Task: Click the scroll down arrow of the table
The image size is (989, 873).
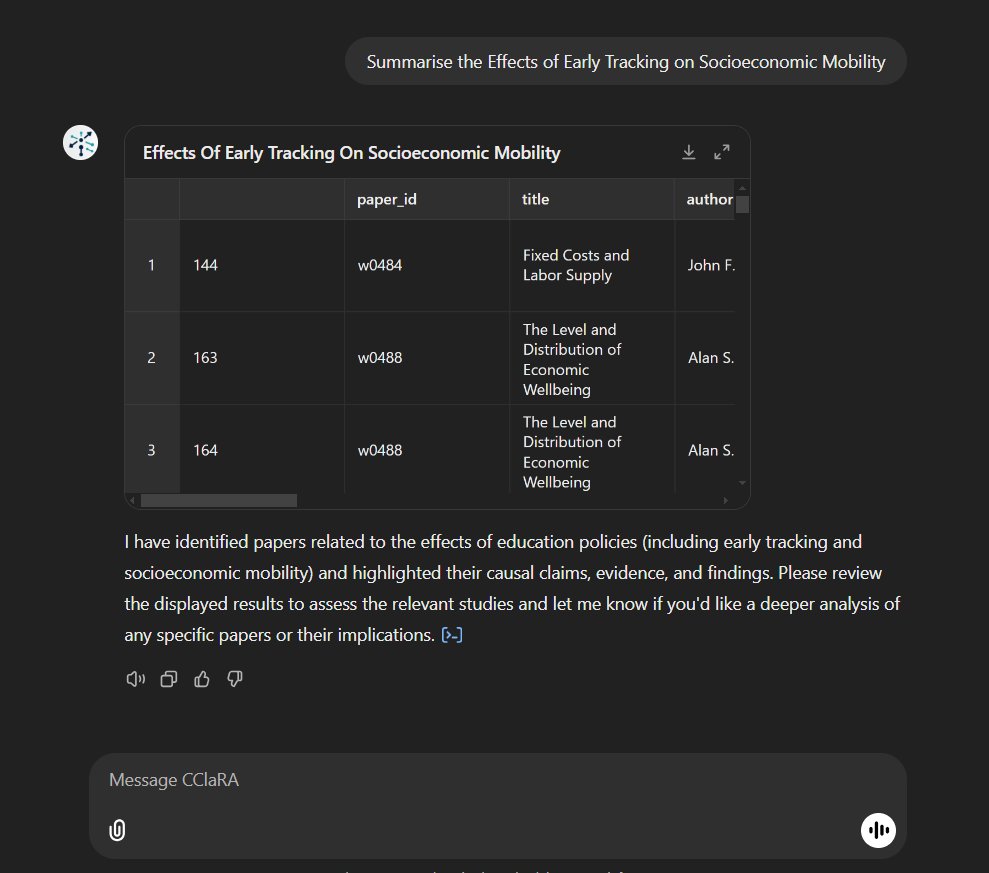Action: (x=742, y=483)
